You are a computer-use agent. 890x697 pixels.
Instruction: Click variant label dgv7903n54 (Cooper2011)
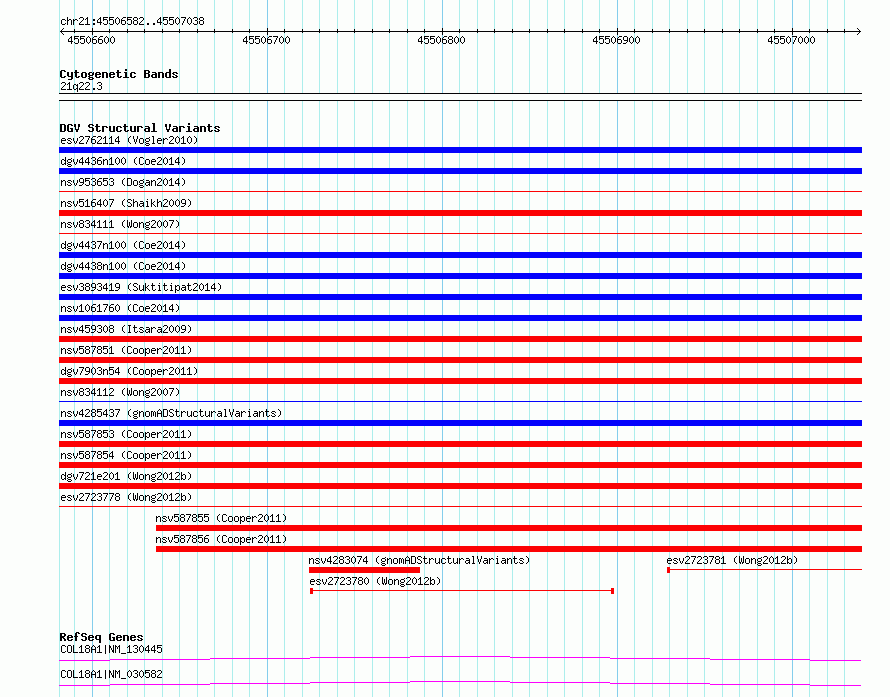tap(129, 371)
